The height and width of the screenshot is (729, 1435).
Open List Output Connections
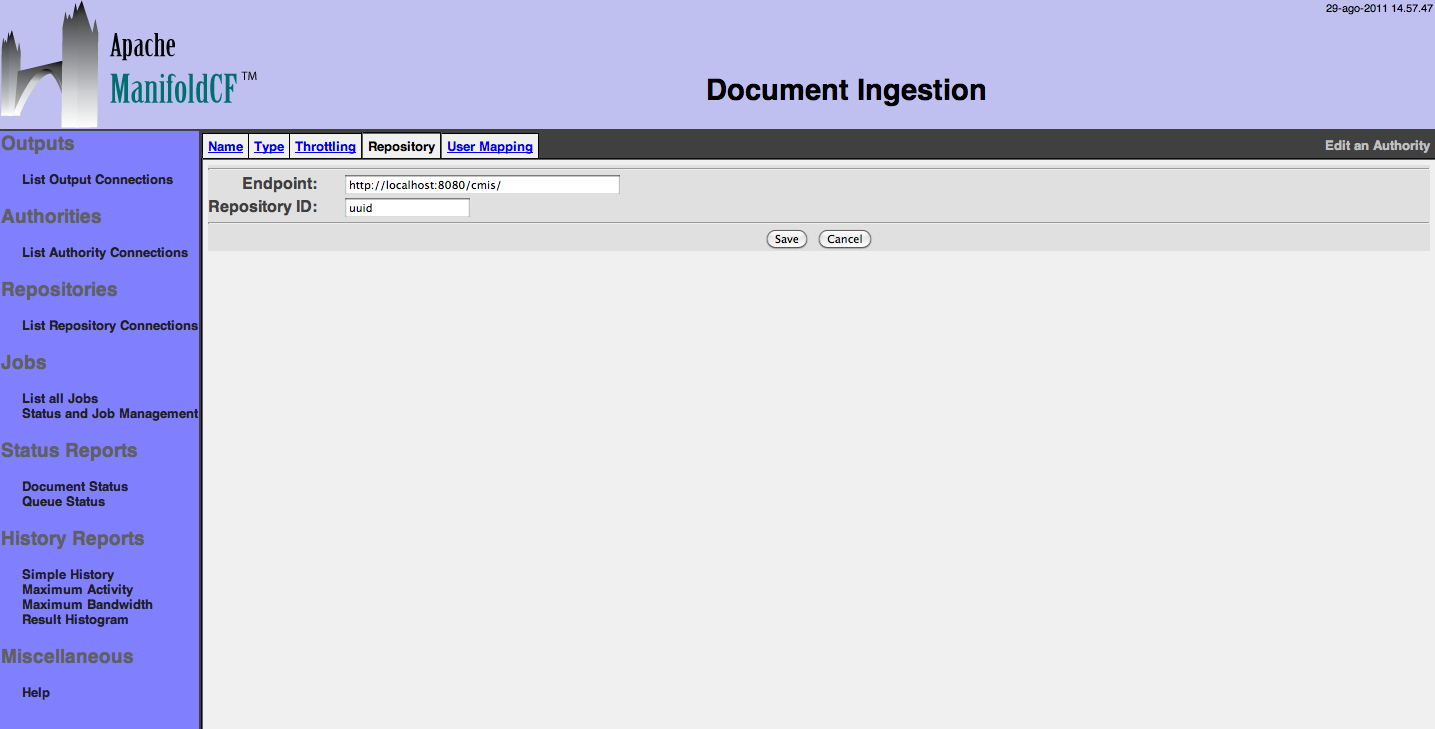coord(97,180)
